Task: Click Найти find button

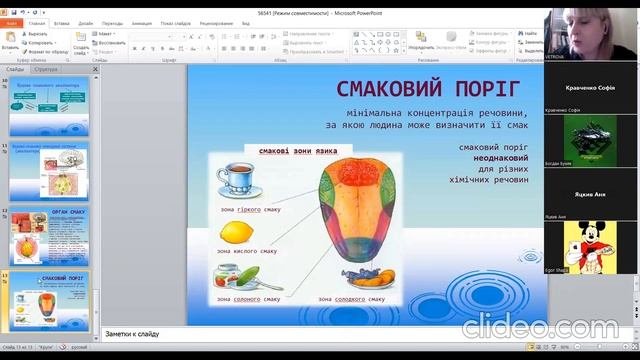Action: 527,33
